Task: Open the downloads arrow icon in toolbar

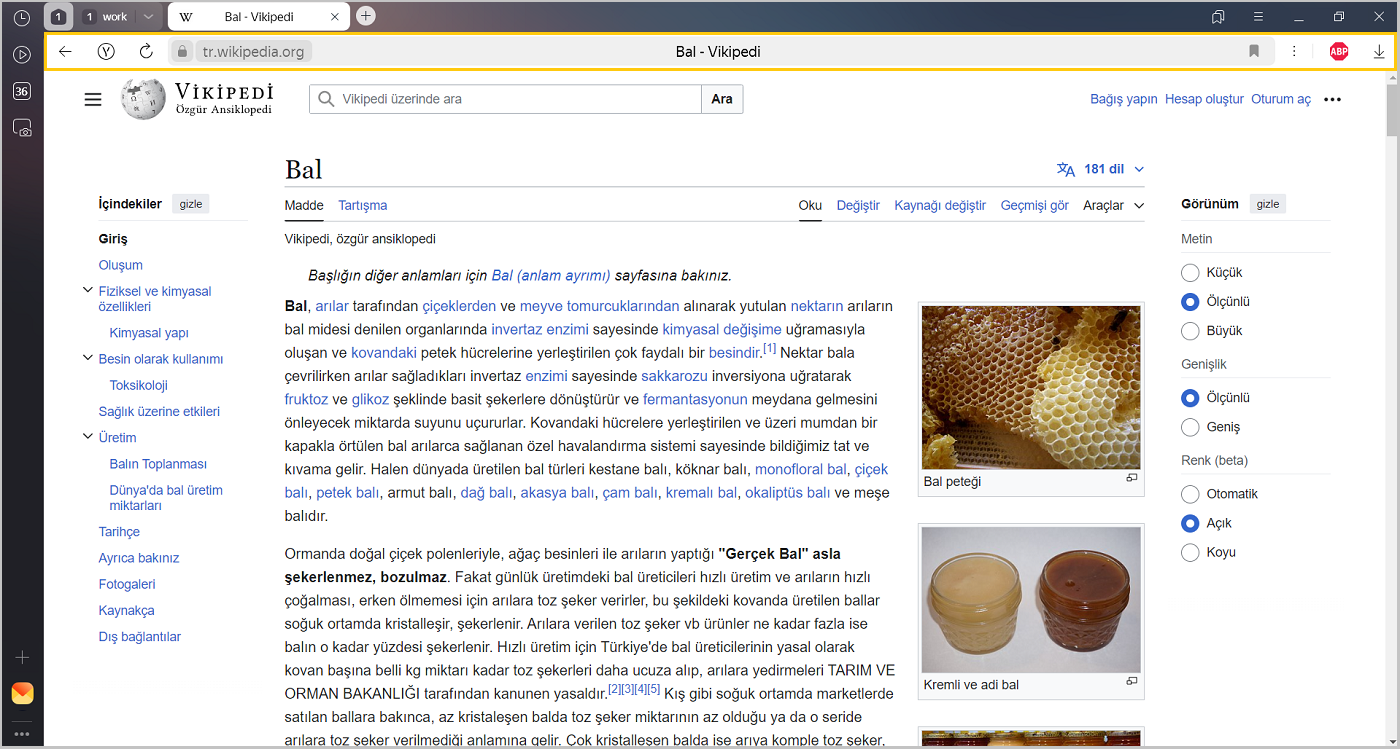Action: click(1379, 52)
